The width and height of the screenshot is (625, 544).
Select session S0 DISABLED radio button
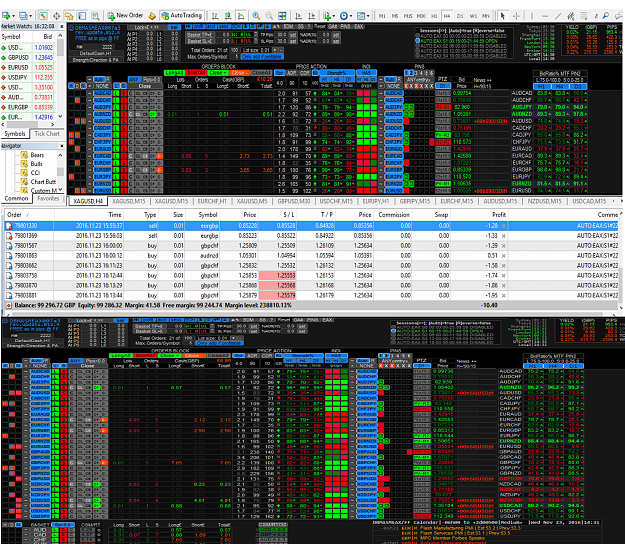(417, 36)
